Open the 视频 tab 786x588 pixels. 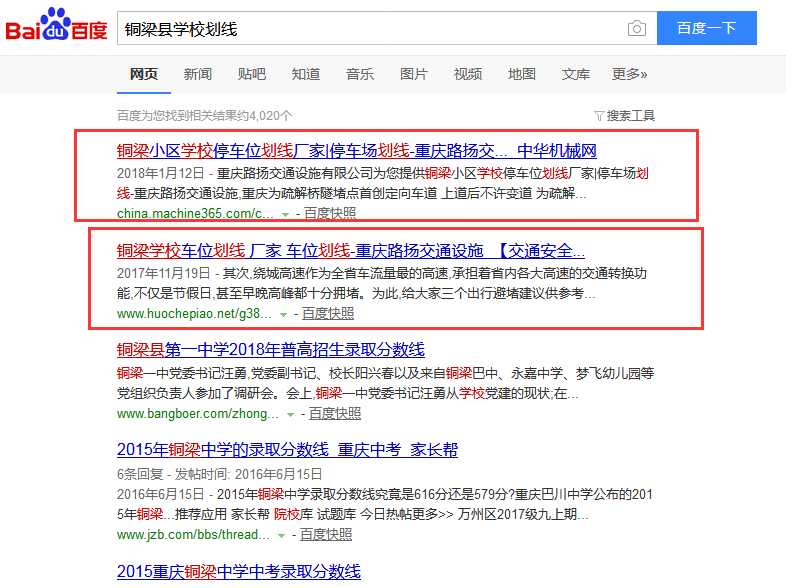468,74
